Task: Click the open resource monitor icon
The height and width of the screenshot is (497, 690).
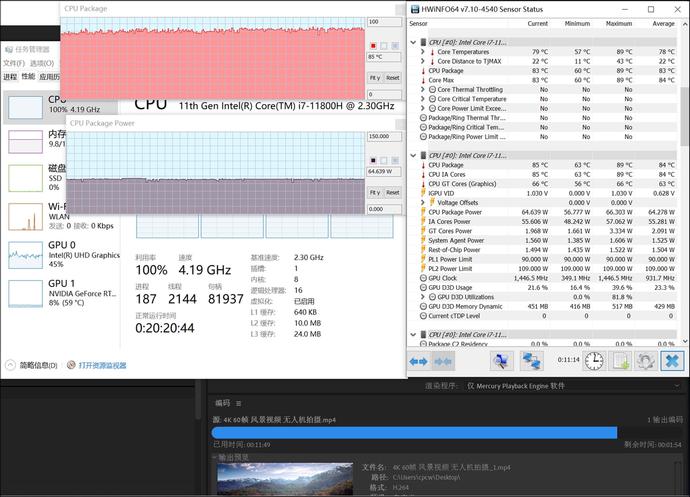Action: point(71,365)
